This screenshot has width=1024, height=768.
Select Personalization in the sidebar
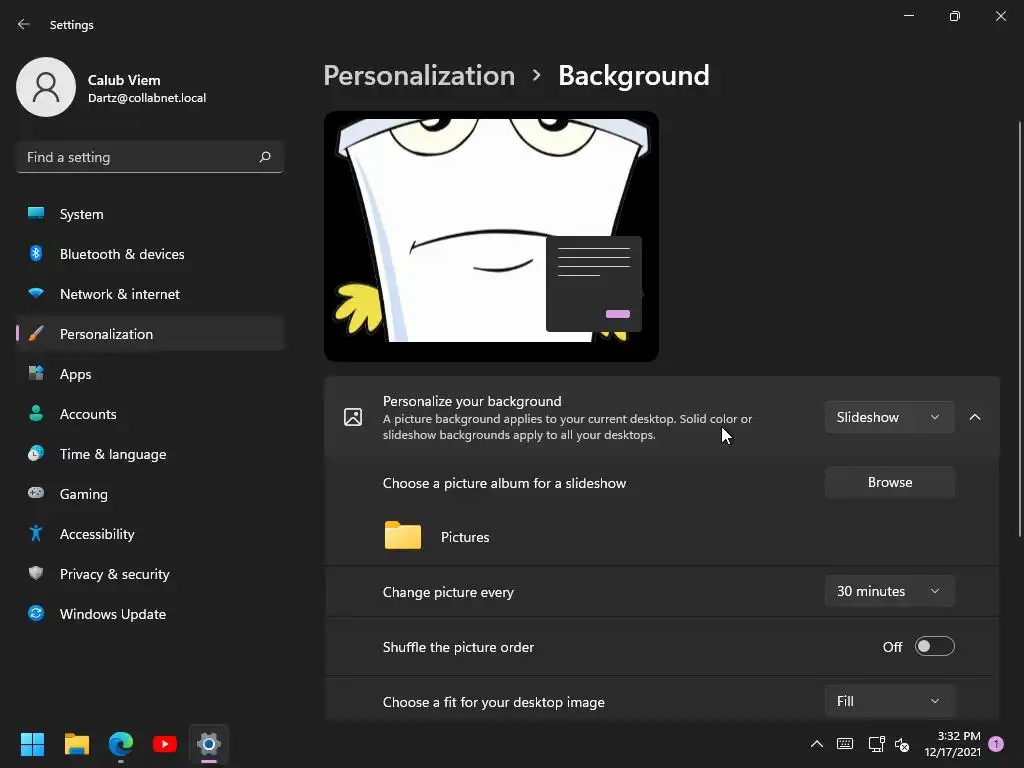click(150, 334)
